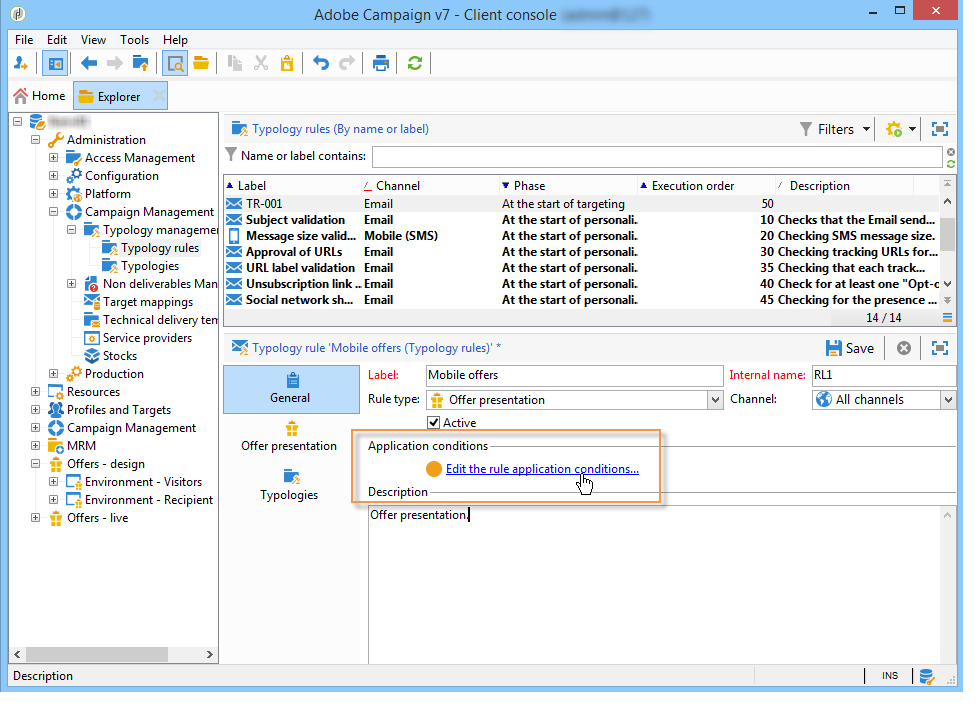Open the File menu
The image size is (980, 709).
[24, 39]
